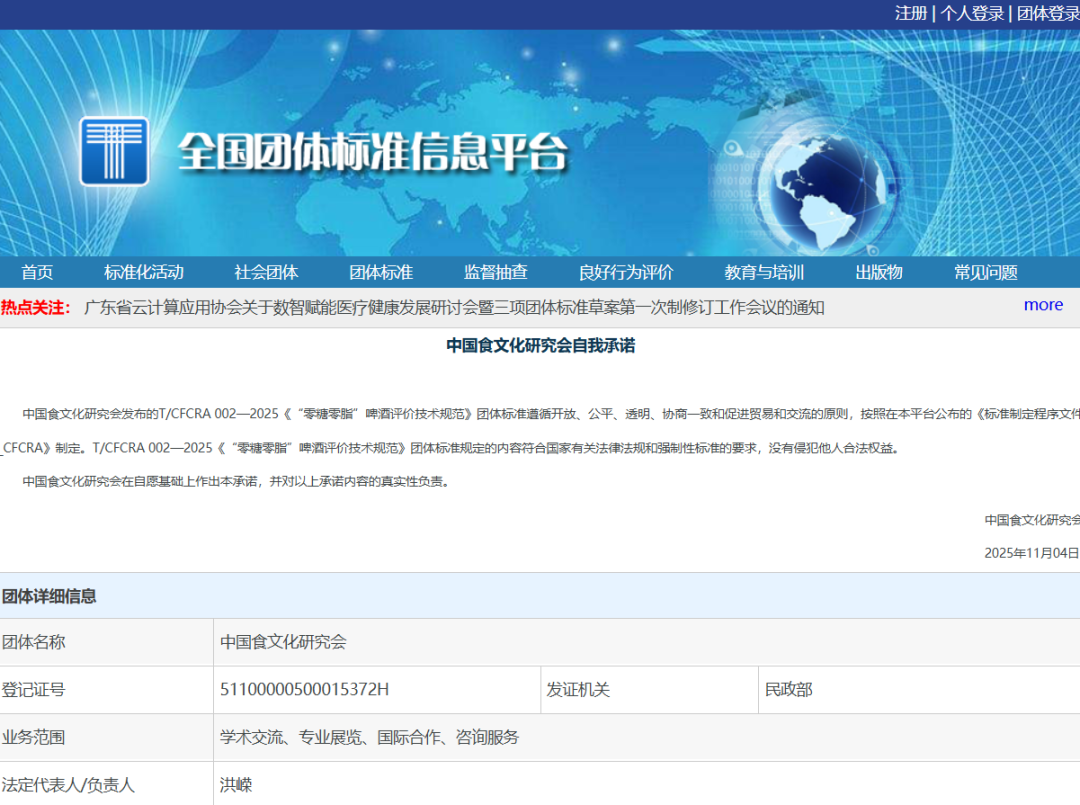Click the platform logo icon
Screen dimensions: 1080x805
click(114, 151)
